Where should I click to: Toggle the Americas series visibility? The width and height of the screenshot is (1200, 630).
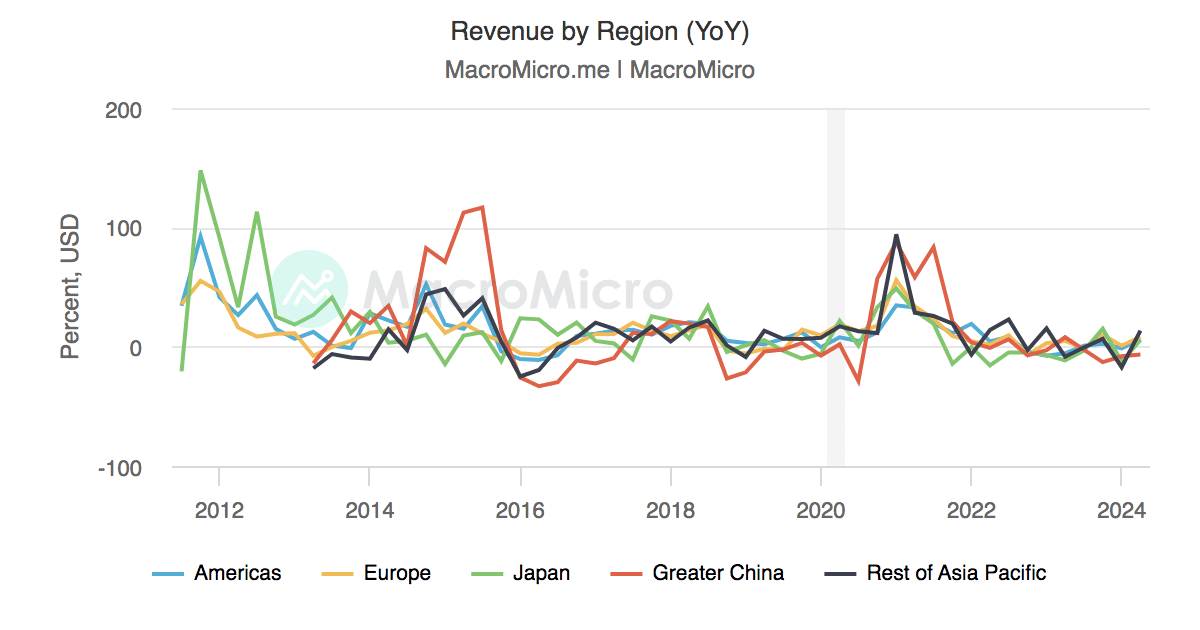pos(237,573)
